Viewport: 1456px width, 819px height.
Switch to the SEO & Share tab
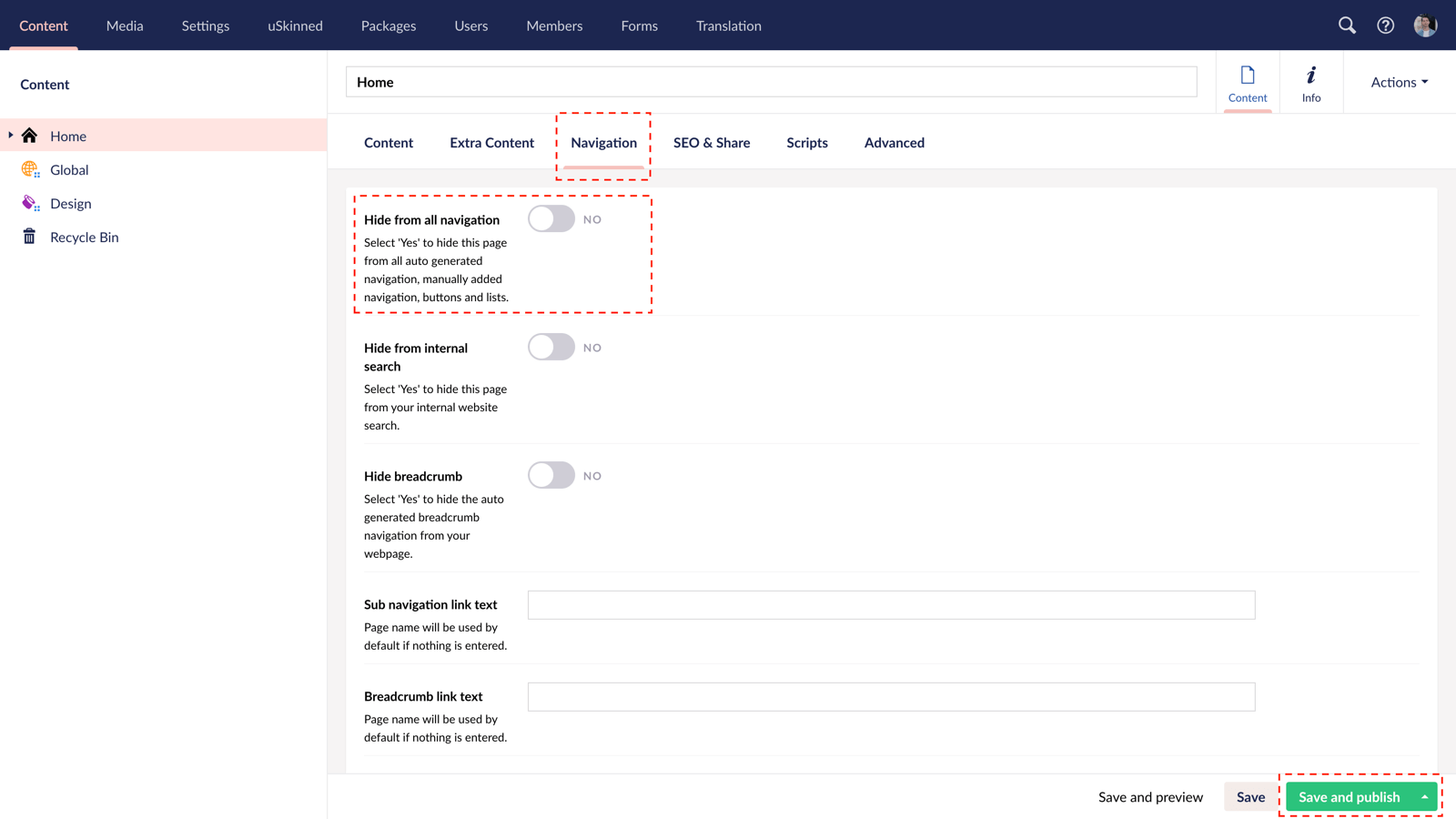coord(712,143)
